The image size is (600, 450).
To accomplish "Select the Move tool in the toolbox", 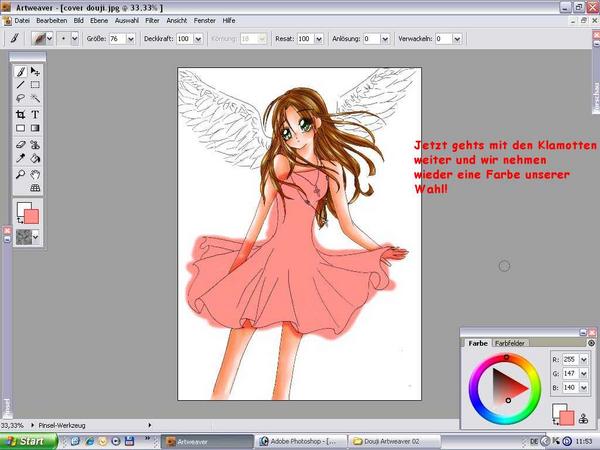I will [35, 72].
